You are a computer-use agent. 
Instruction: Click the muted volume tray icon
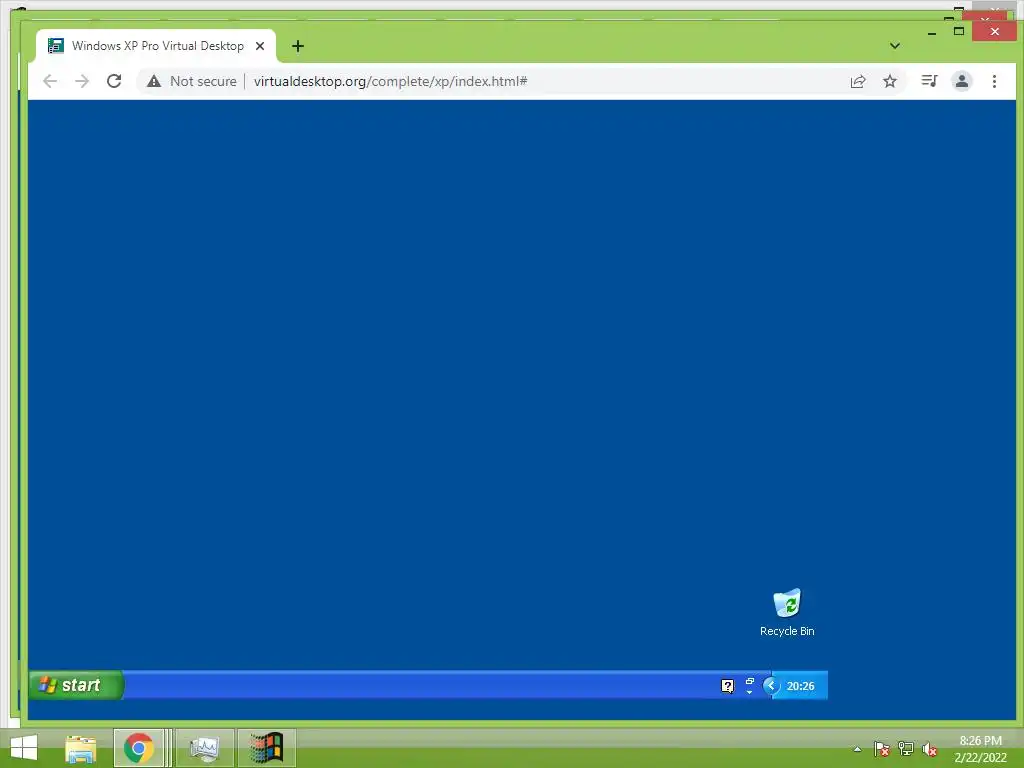[x=929, y=749]
